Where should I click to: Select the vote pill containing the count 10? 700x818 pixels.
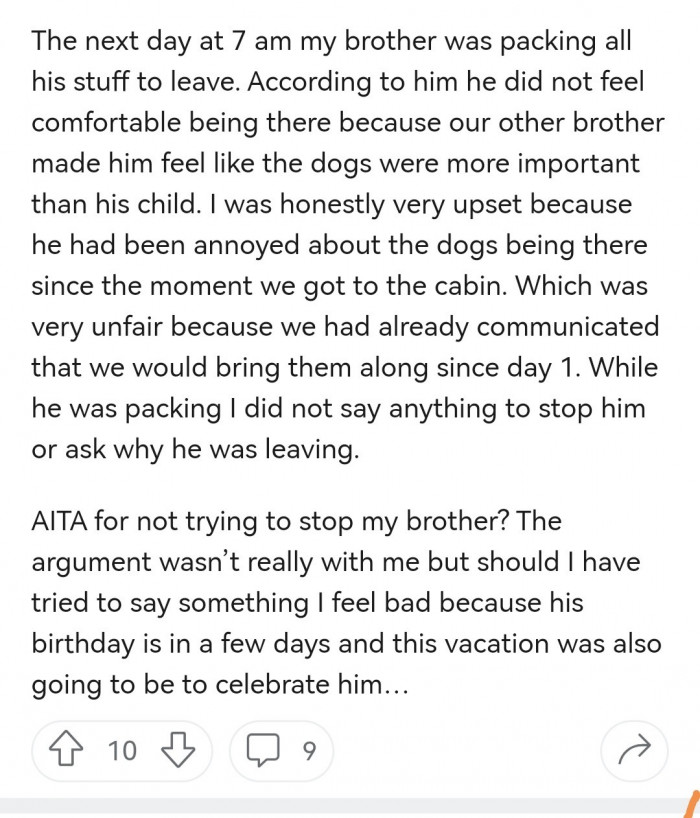point(120,751)
